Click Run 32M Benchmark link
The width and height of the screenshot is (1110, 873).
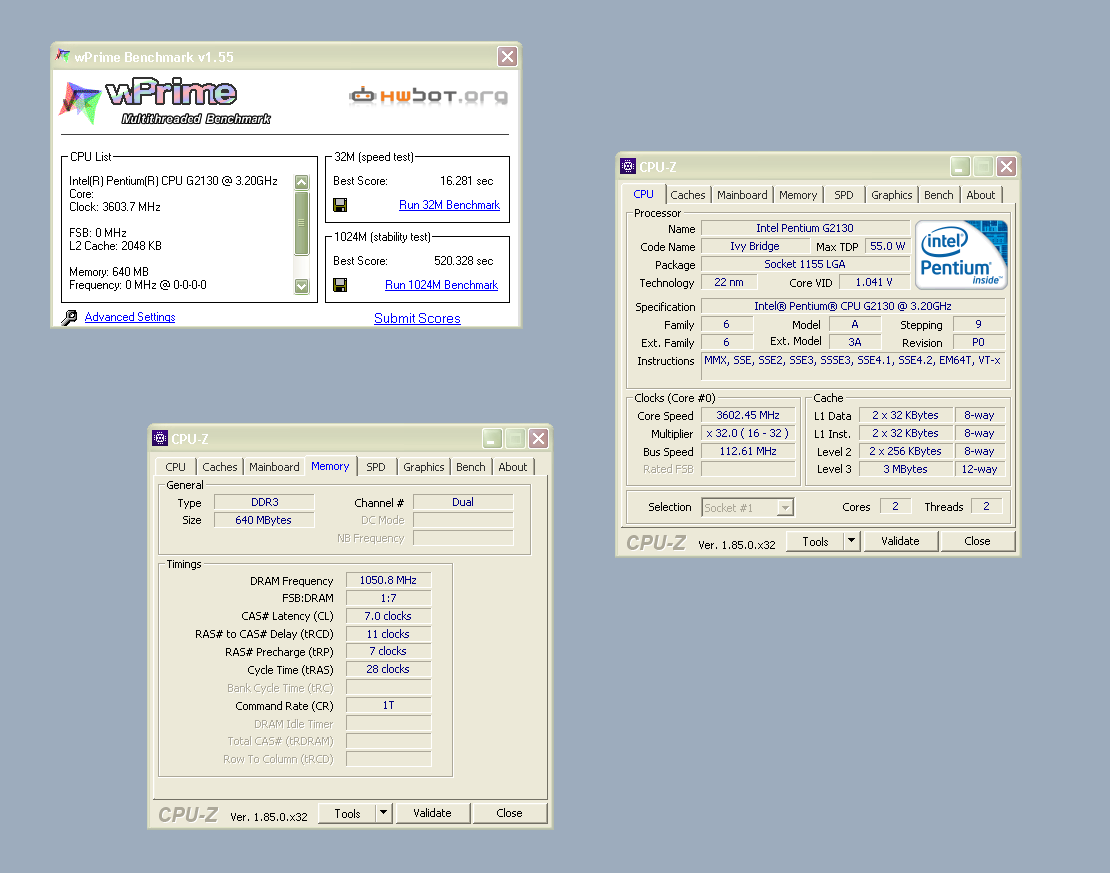point(450,205)
